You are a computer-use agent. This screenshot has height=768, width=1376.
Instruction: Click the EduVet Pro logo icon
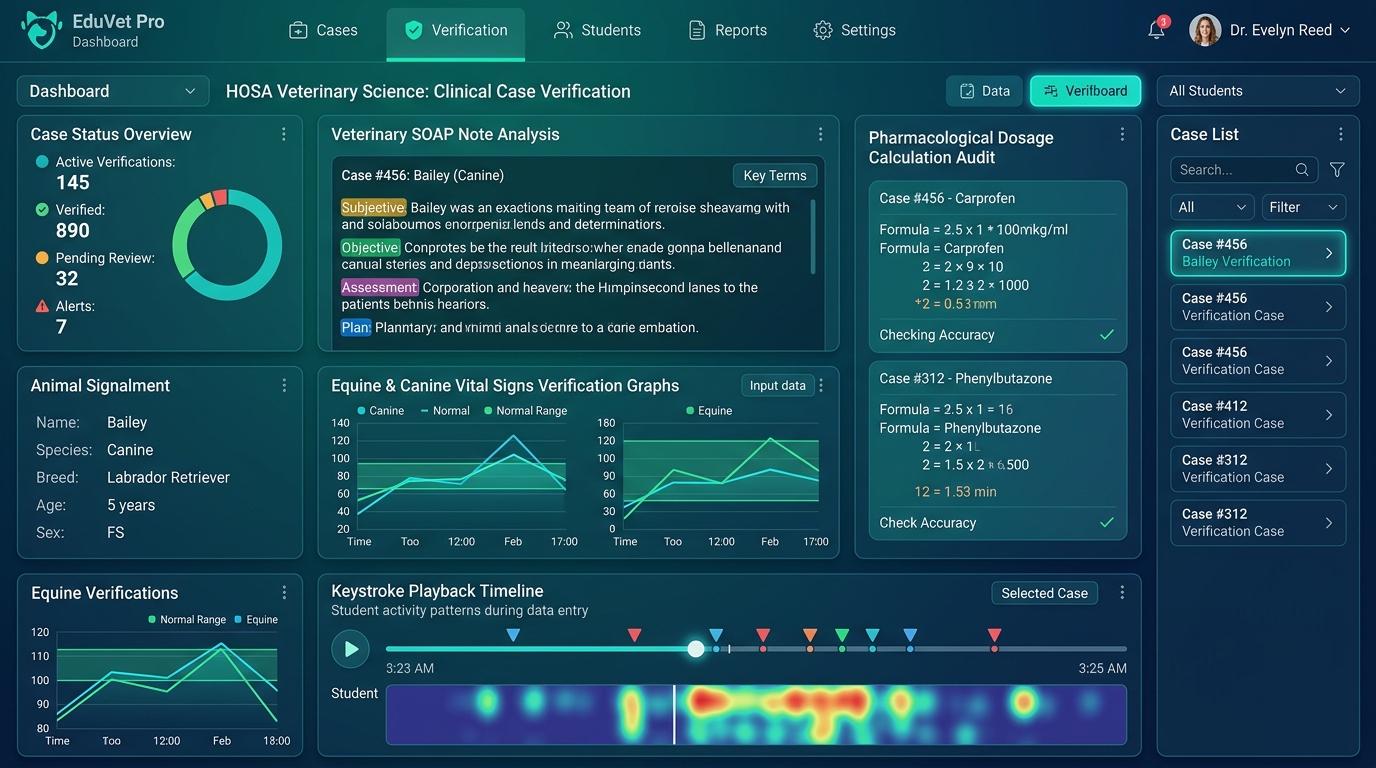(x=41, y=30)
